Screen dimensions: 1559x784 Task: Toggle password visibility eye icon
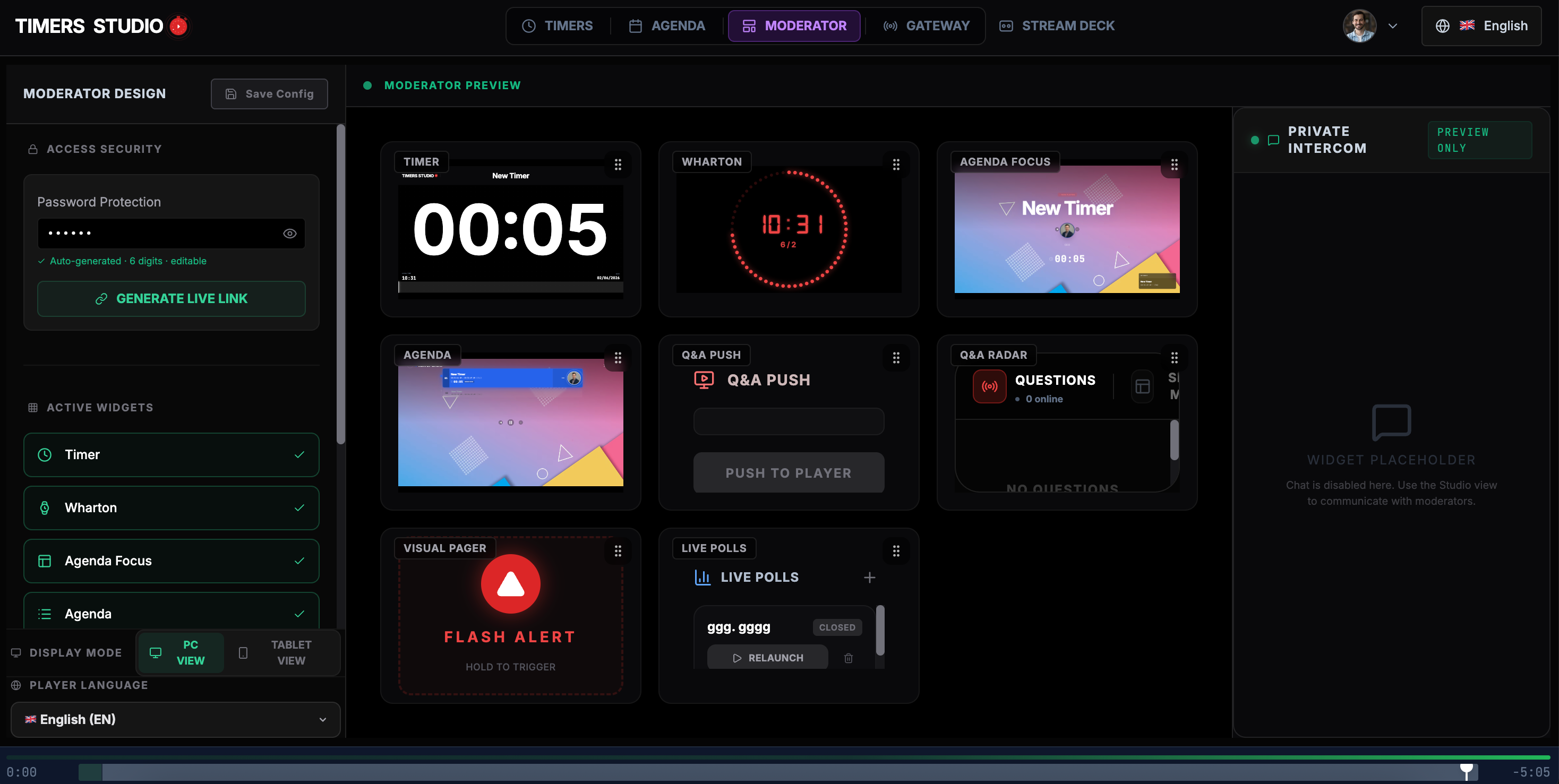(x=290, y=234)
